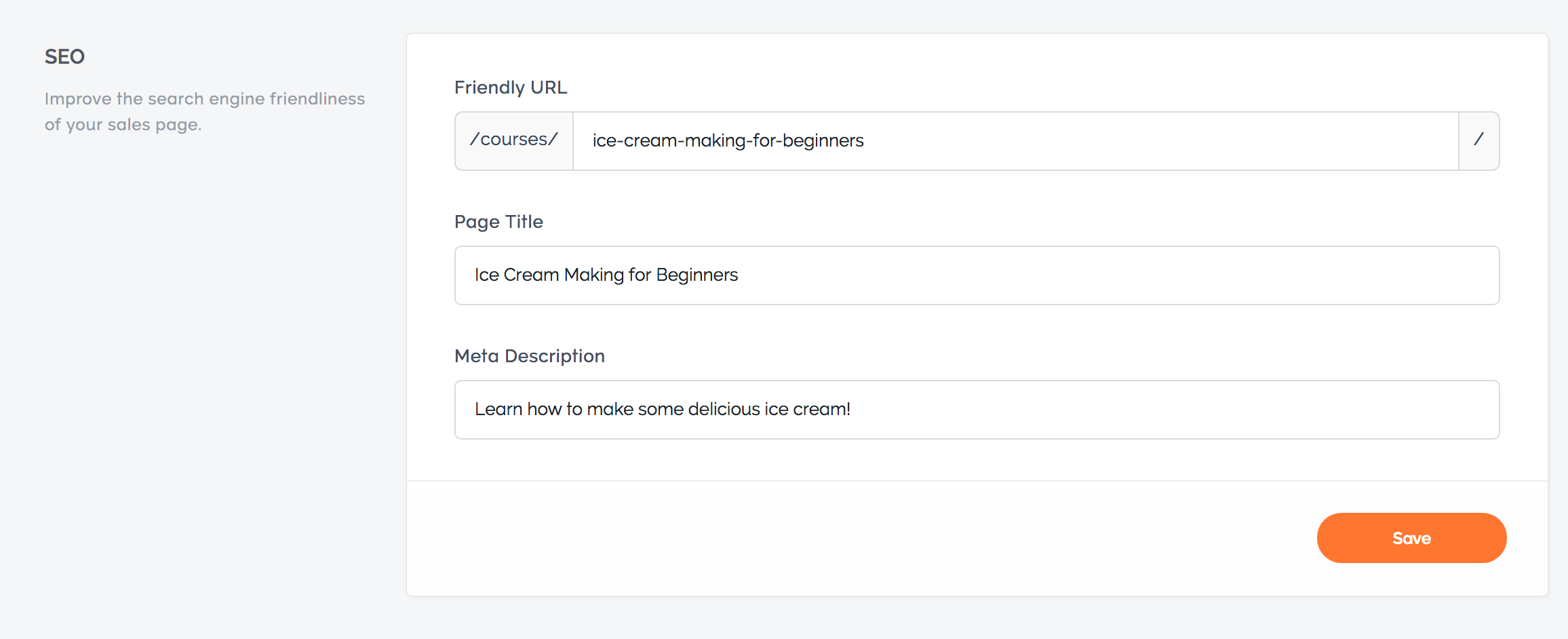This screenshot has height=639, width=1568.
Task: Click the Meta Description label
Action: pos(530,356)
